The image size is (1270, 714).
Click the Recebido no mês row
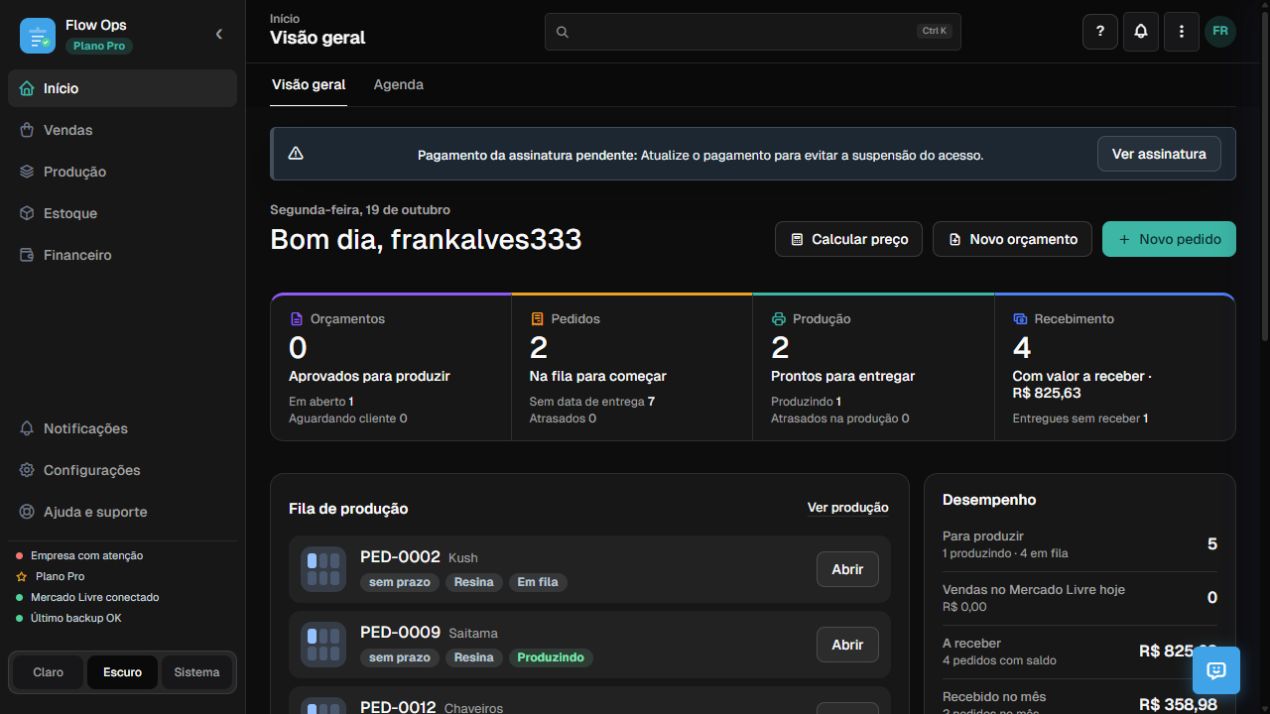click(1080, 702)
